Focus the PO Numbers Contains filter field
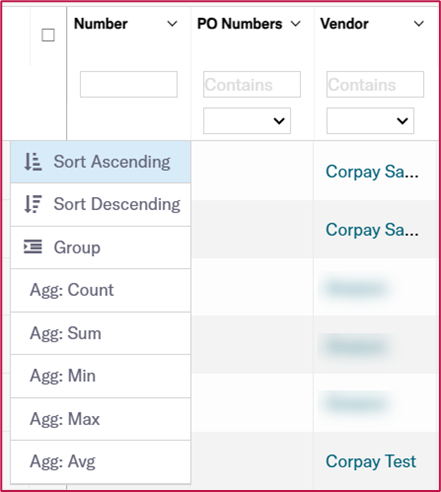The image size is (441, 492). (252, 84)
